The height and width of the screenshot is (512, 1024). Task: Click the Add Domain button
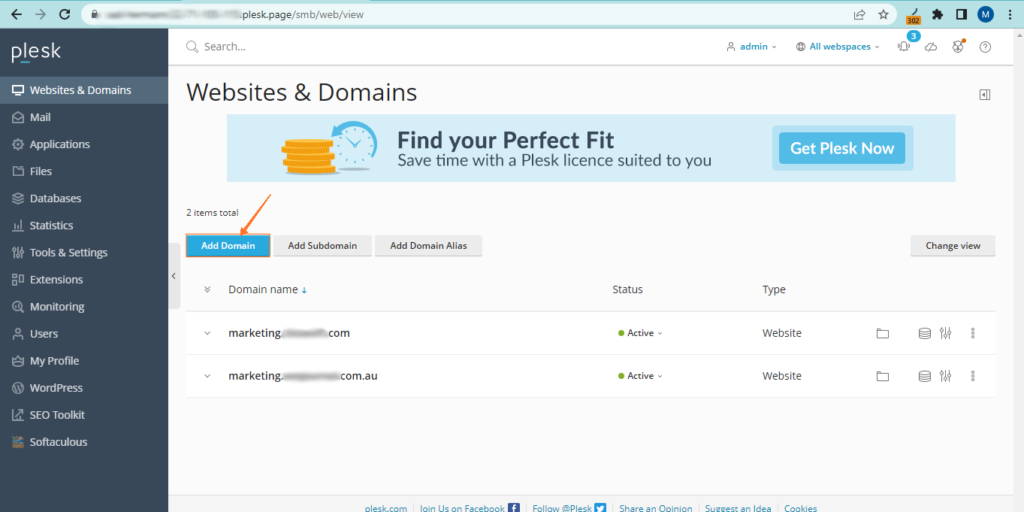(228, 246)
